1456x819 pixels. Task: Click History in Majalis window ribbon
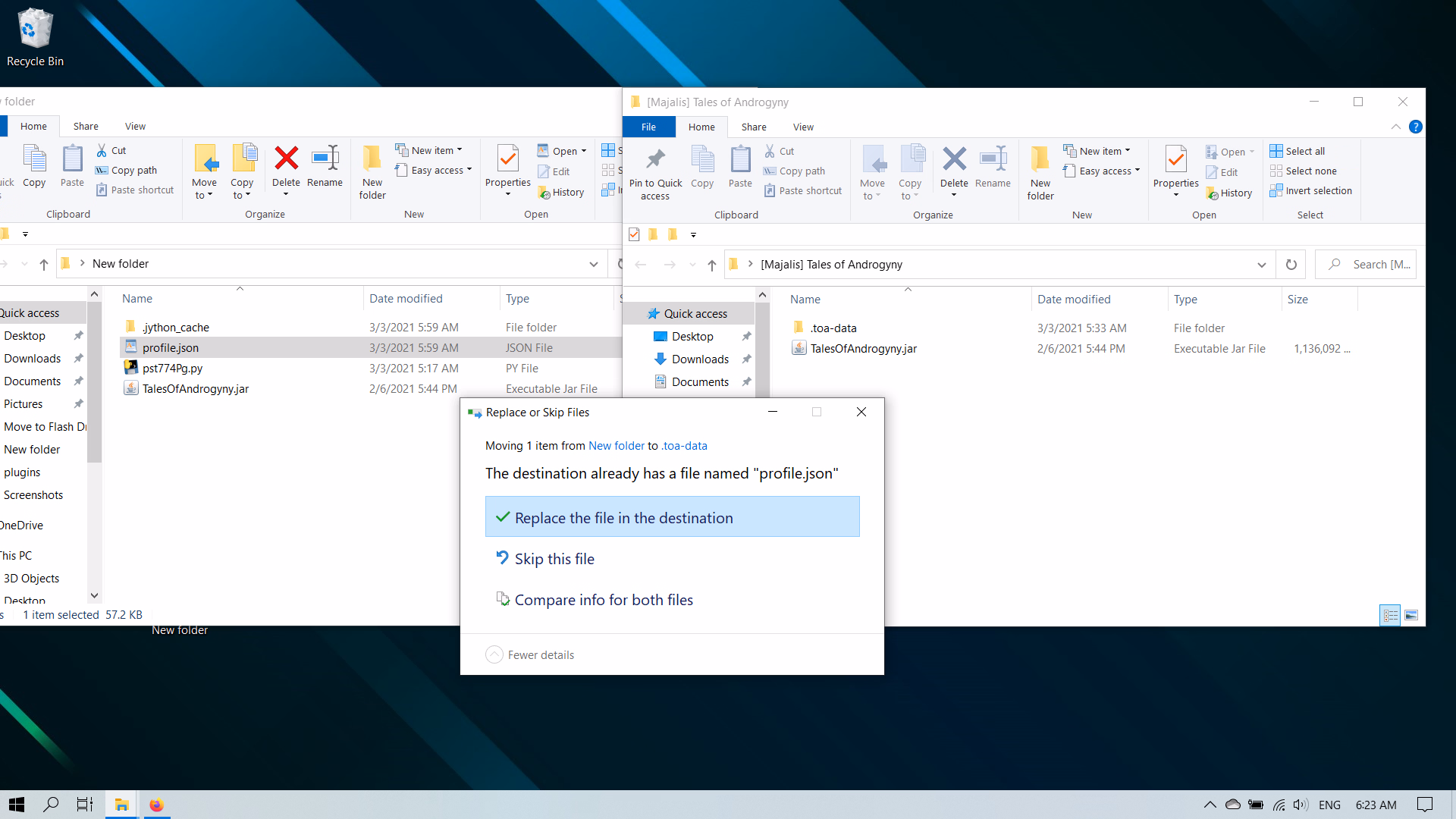[1229, 193]
